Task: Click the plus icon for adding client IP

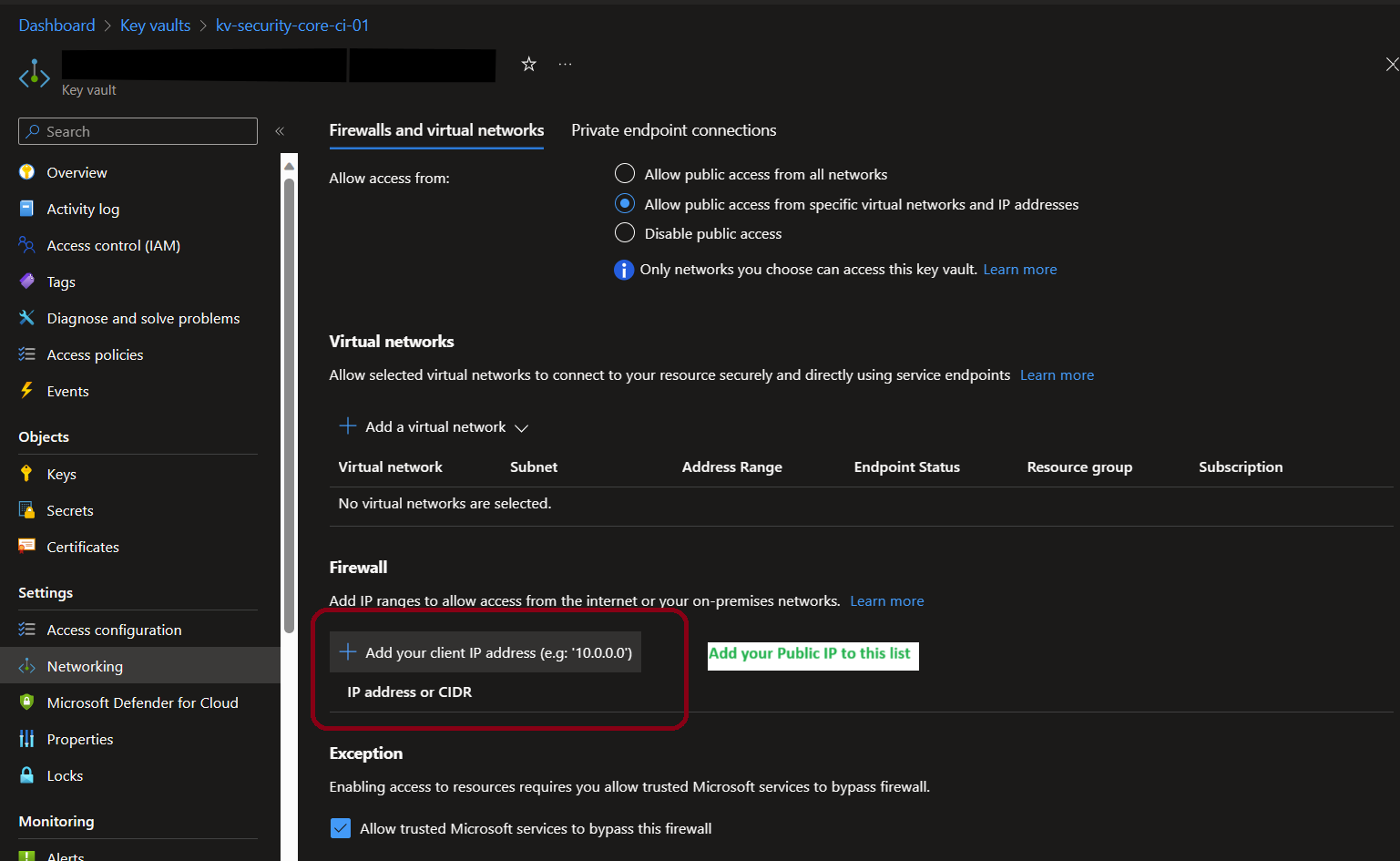Action: pos(348,652)
